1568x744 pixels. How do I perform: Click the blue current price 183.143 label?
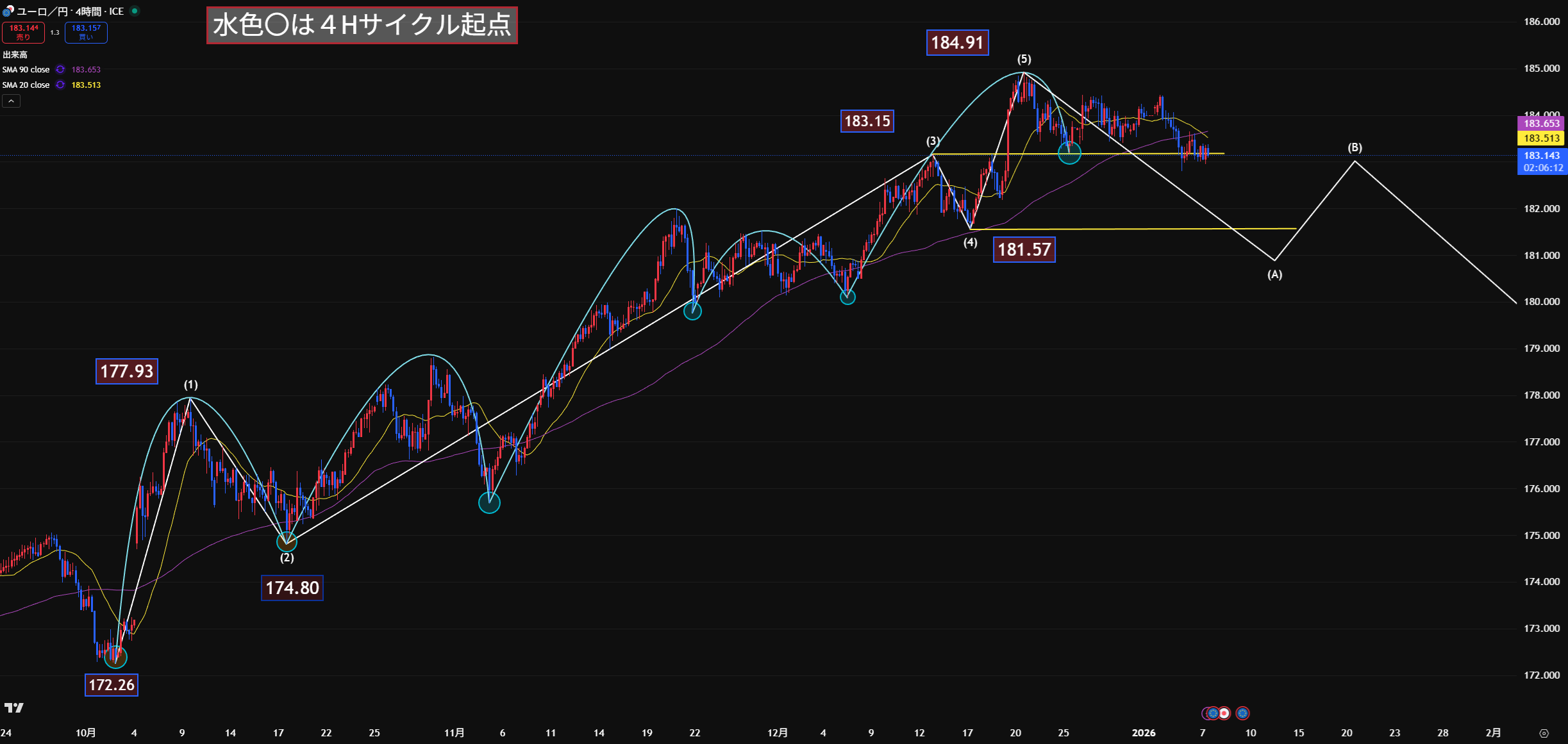pos(1541,156)
